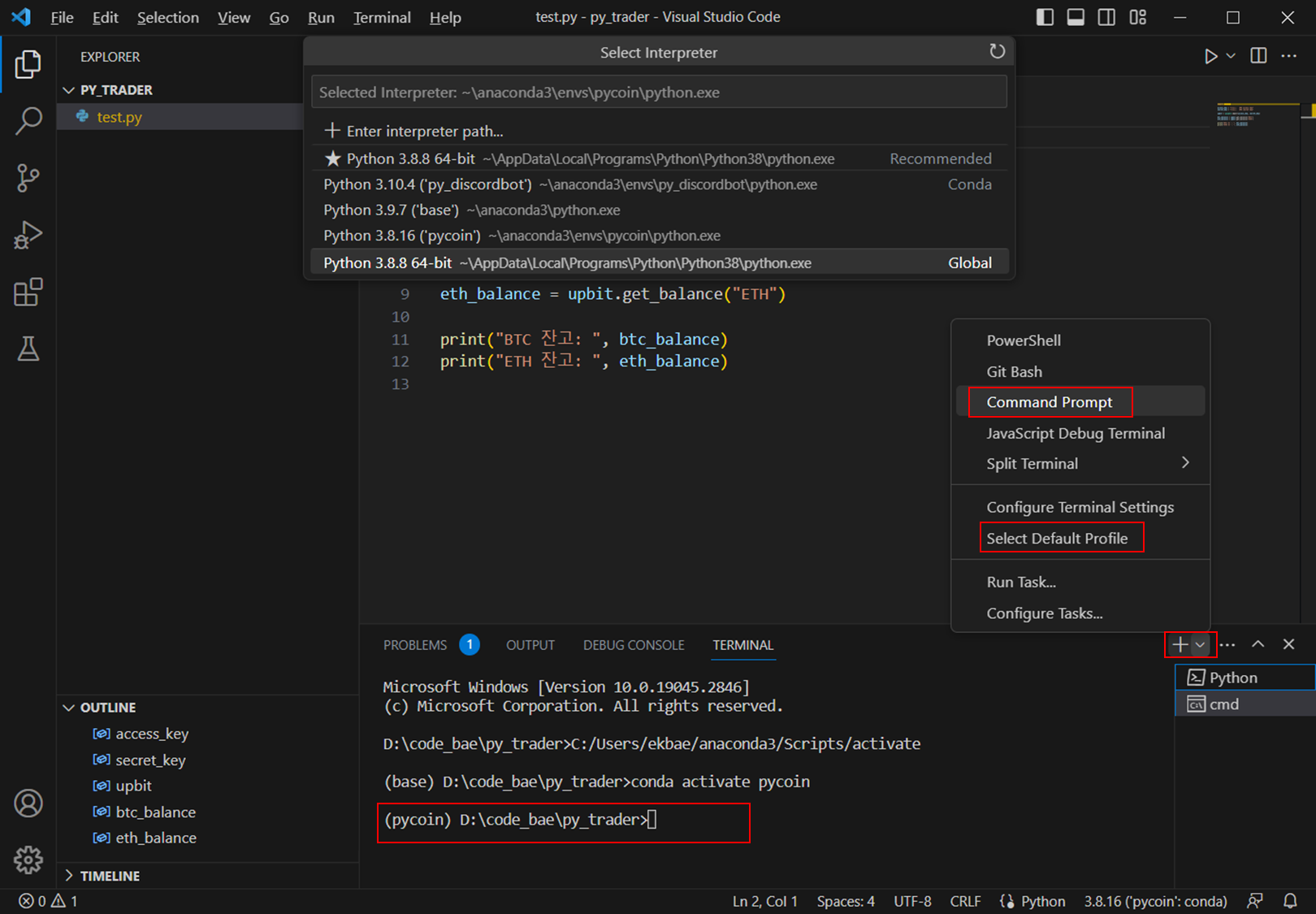Click the feedback icon in status bar

[x=1255, y=901]
